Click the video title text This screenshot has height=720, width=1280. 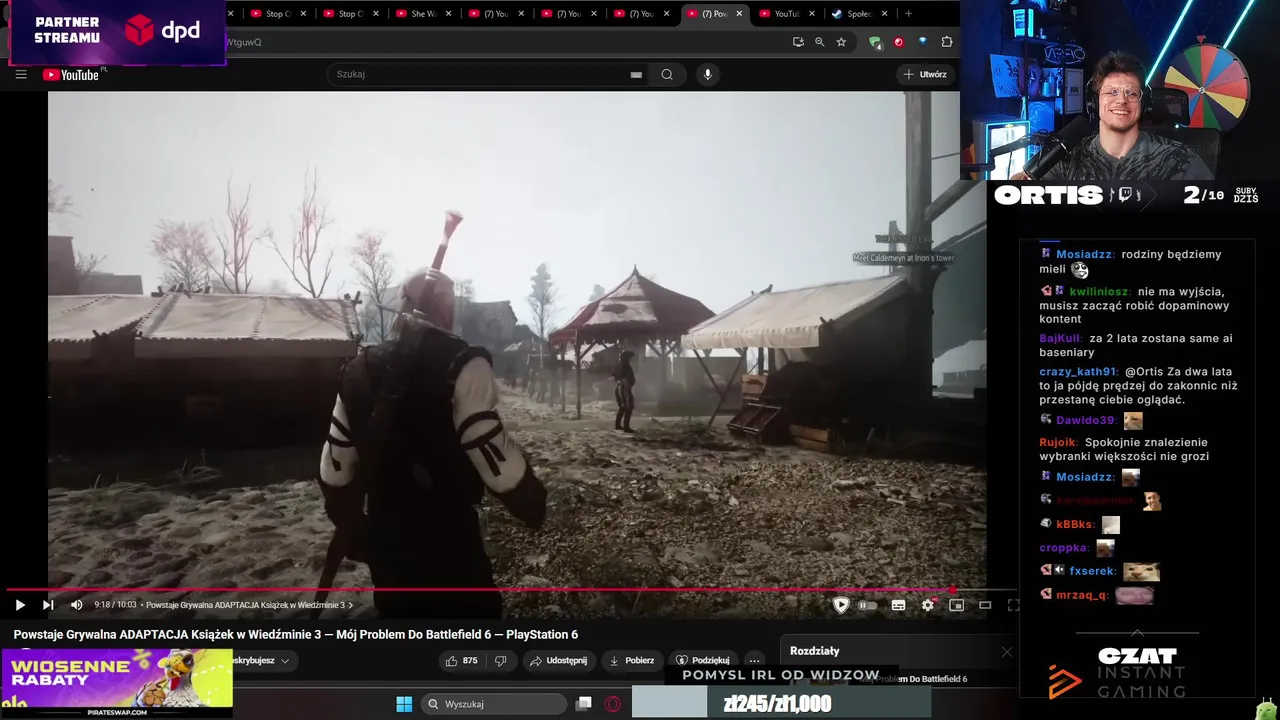coord(296,635)
